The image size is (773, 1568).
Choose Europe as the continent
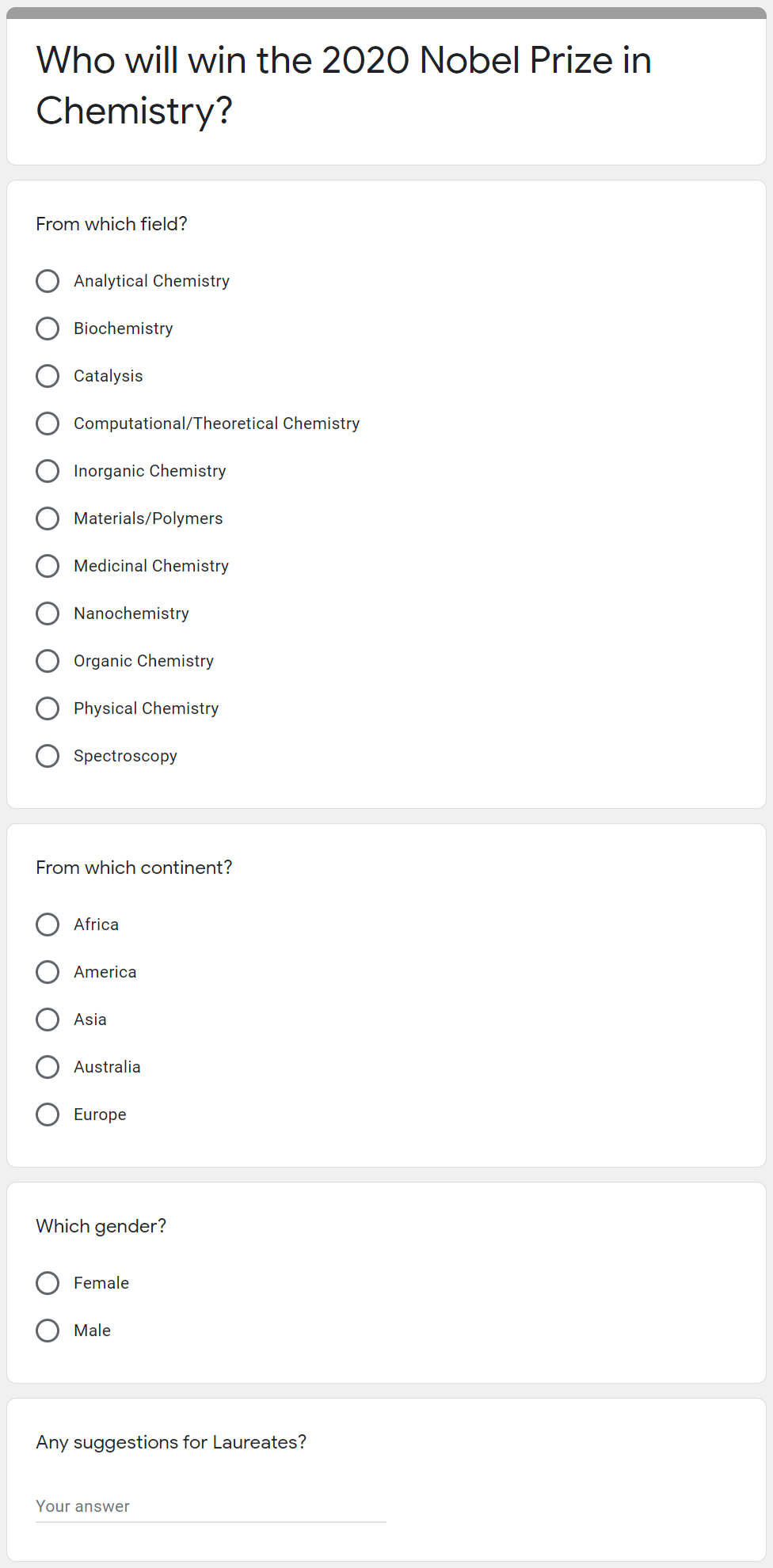pyautogui.click(x=48, y=1114)
